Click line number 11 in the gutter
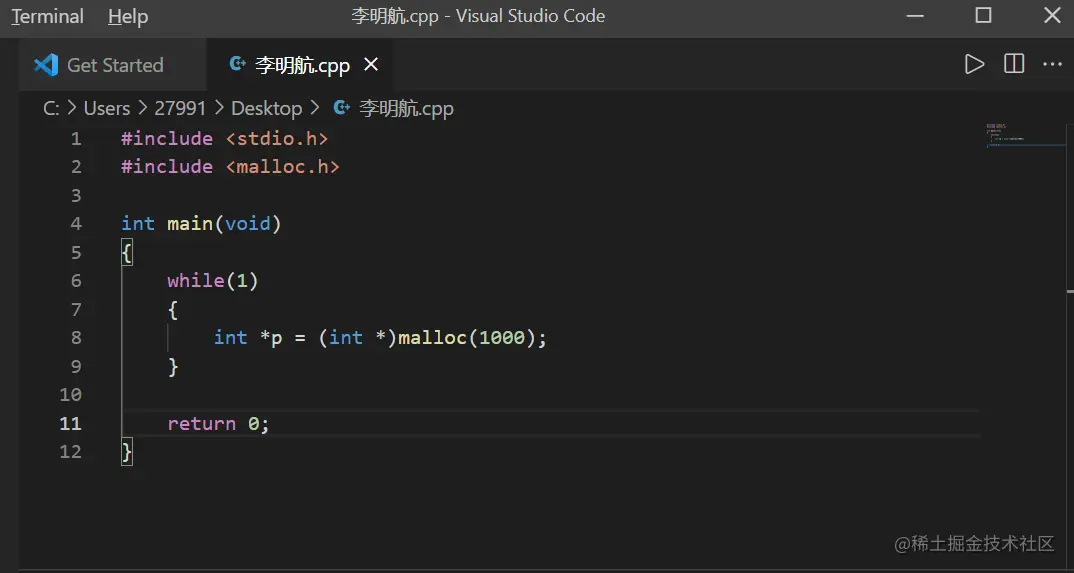 click(71, 423)
